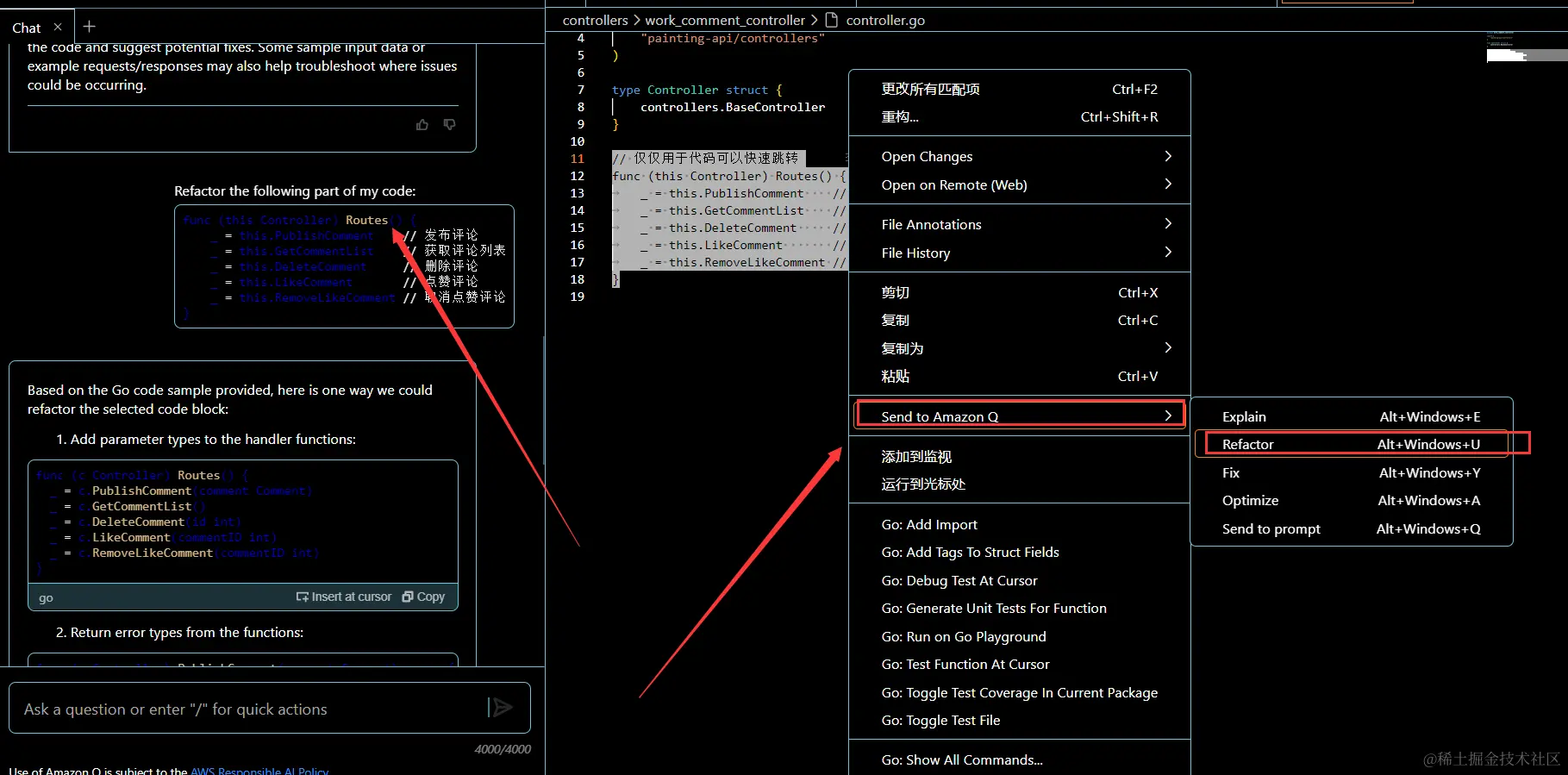The width and height of the screenshot is (1568, 775).
Task: Choose Explain in the Amazon Q submenu
Action: [1352, 417]
